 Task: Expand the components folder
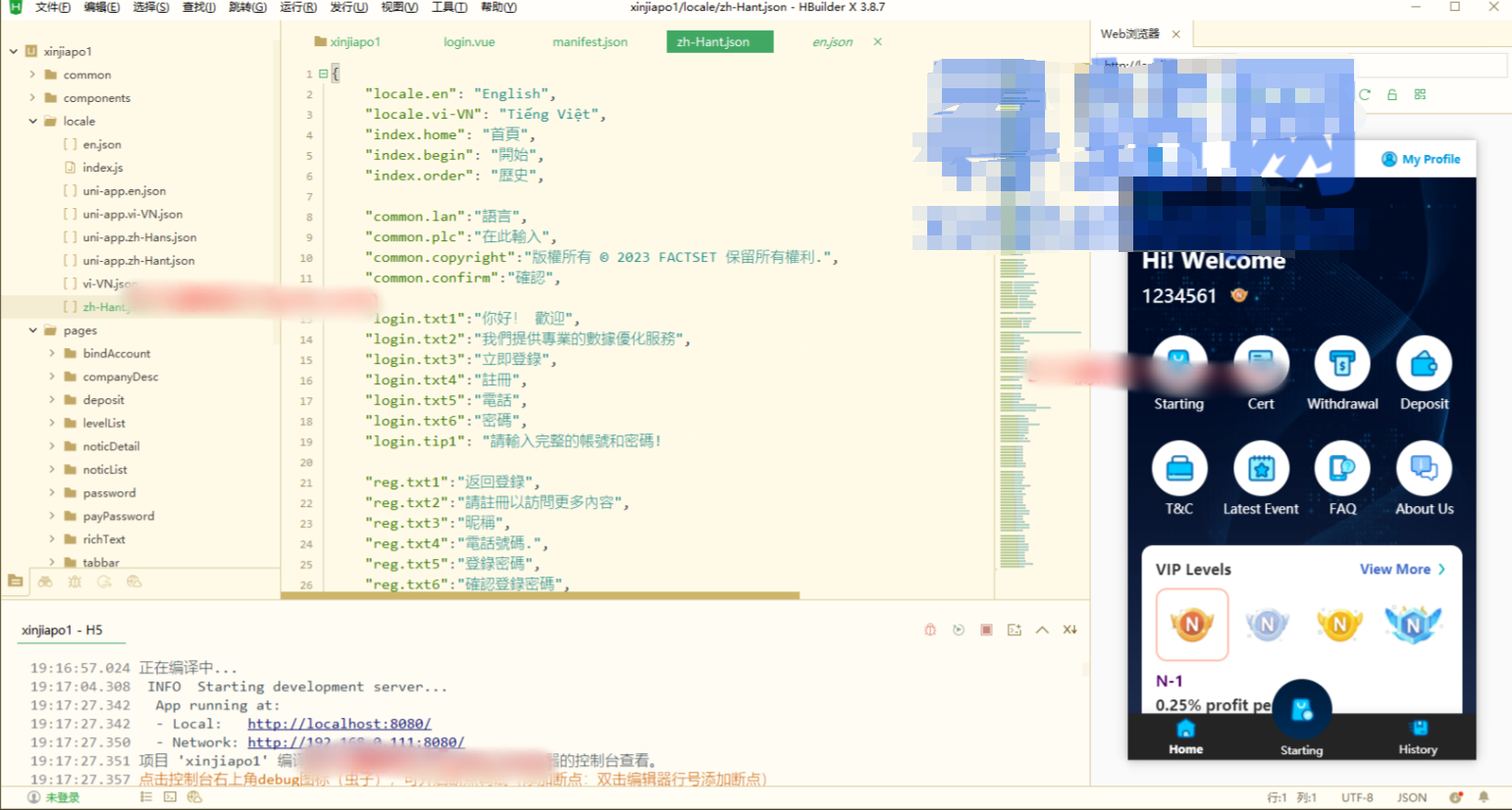(x=32, y=98)
